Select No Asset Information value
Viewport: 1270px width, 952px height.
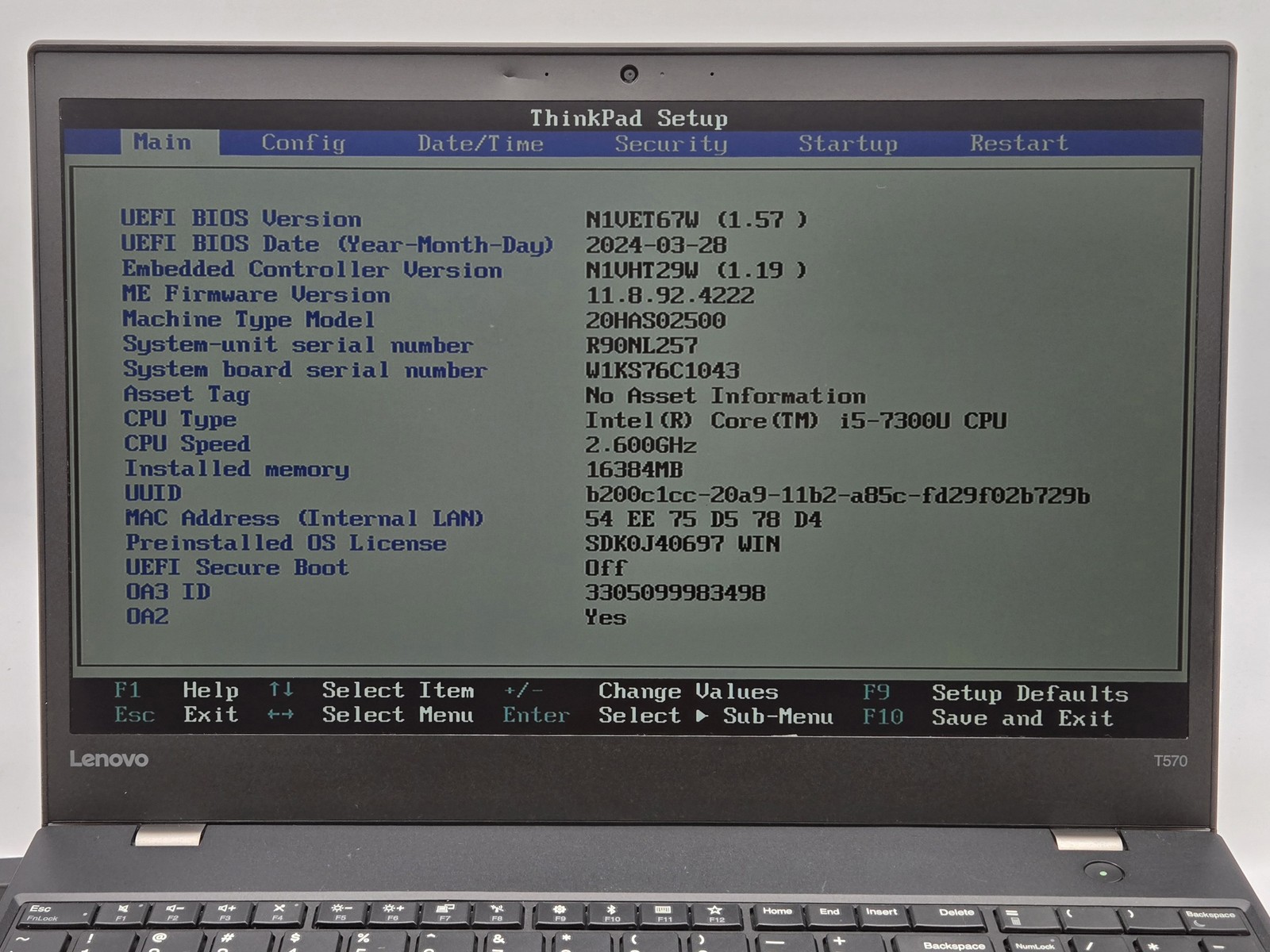[x=725, y=395]
